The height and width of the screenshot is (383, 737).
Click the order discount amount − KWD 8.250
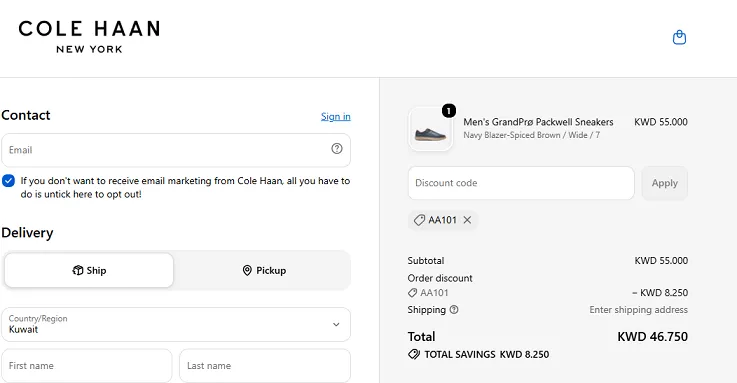coord(660,293)
